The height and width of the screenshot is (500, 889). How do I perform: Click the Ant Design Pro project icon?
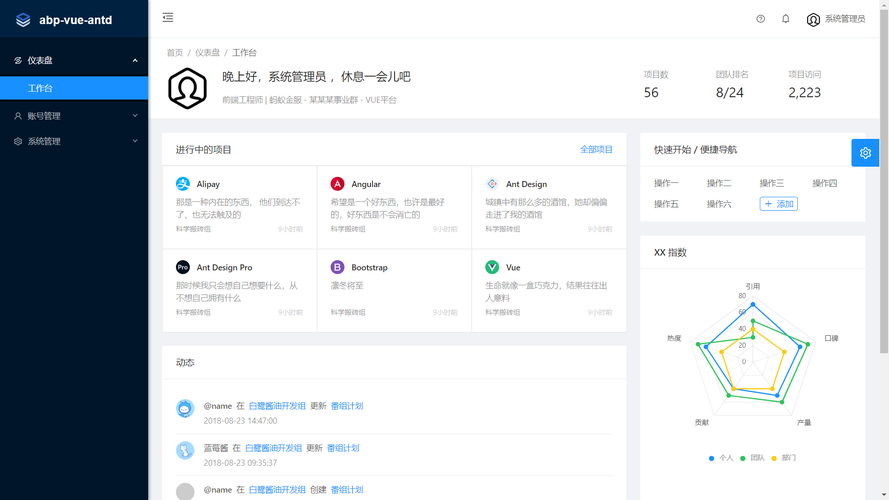183,267
